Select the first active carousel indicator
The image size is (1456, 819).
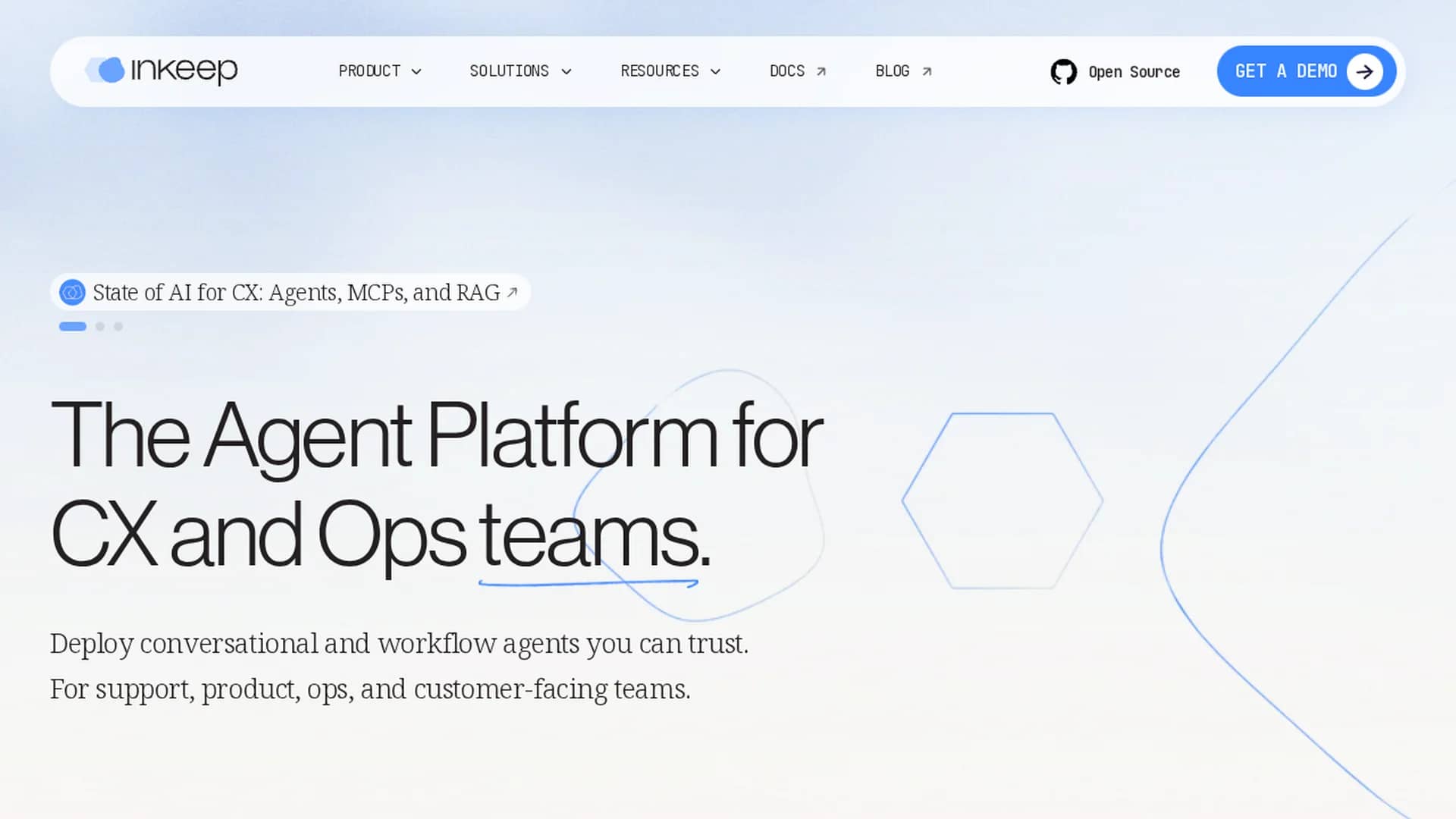[x=73, y=326]
